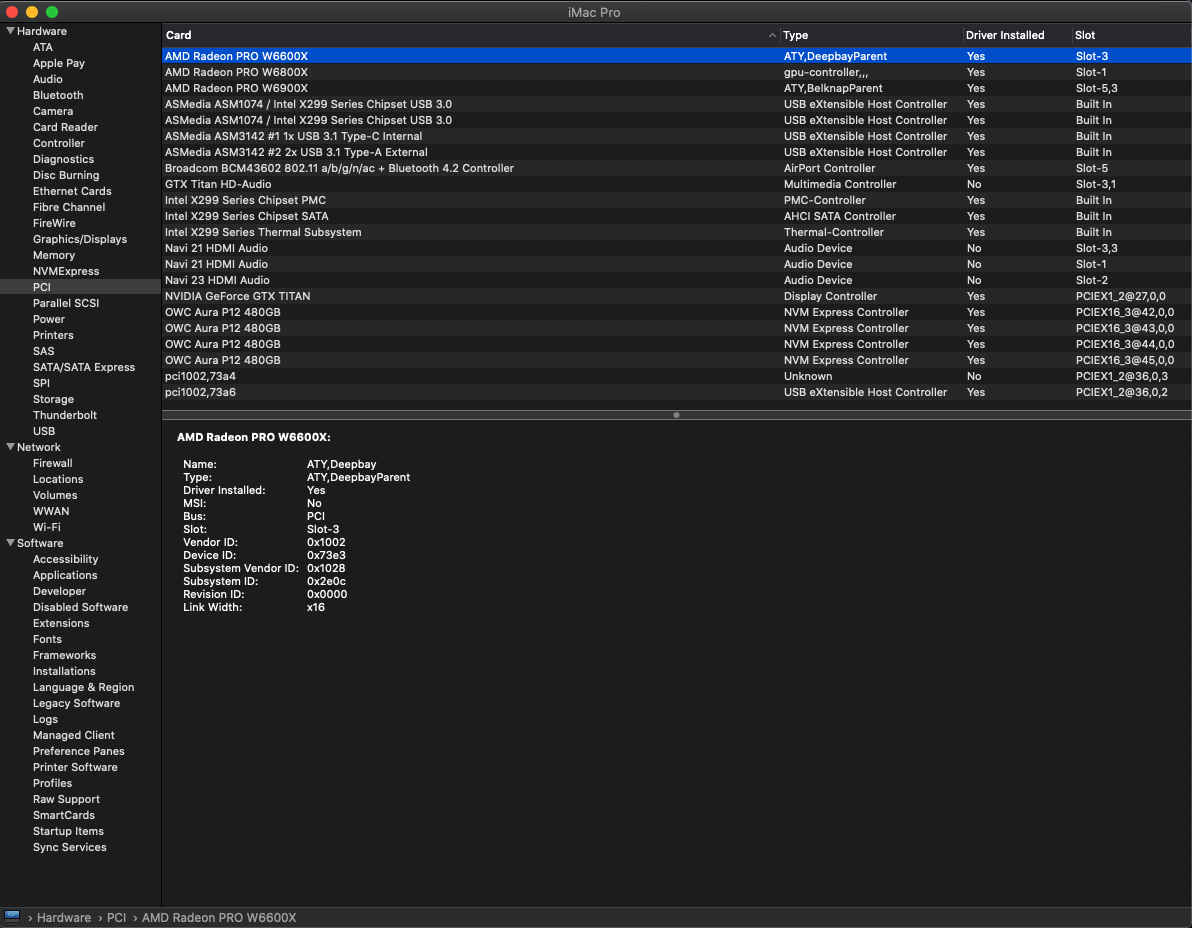Select AMD Radeon PRO W6900X row
This screenshot has width=1192, height=928.
click(x=677, y=87)
